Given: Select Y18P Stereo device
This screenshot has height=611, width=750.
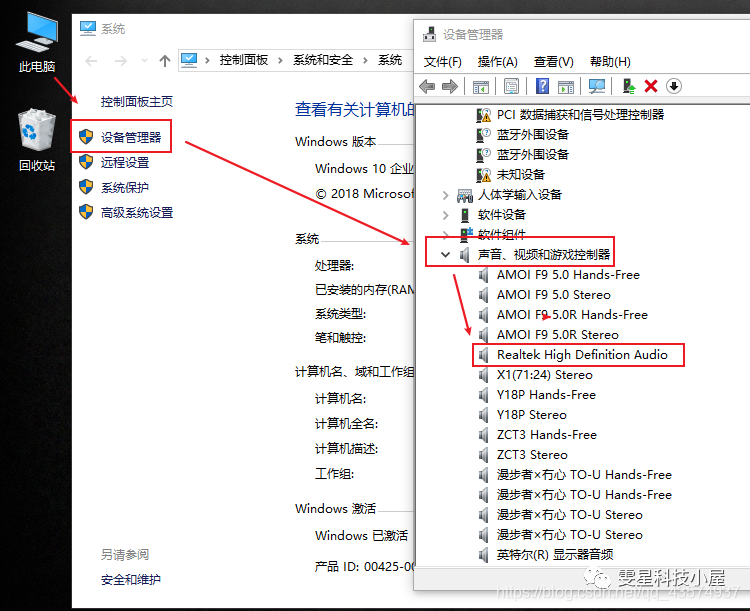Looking at the screenshot, I should pyautogui.click(x=532, y=415).
